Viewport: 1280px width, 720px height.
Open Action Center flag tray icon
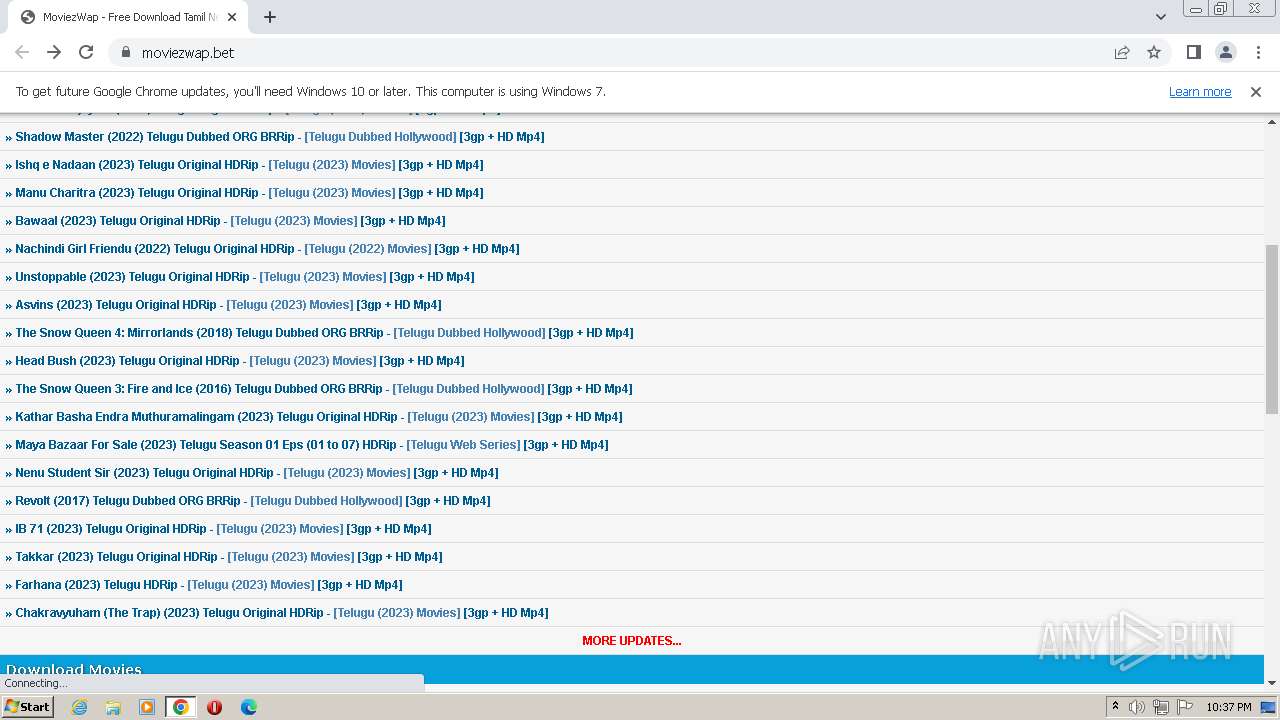pos(1185,707)
